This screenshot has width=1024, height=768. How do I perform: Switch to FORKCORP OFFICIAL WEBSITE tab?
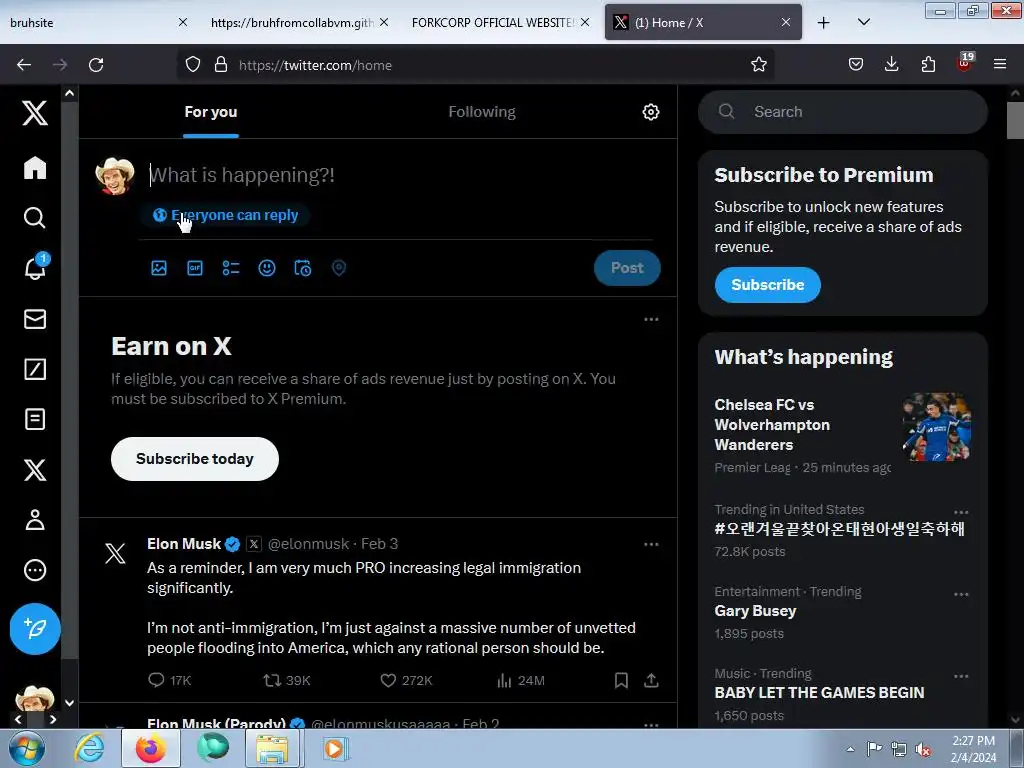click(x=492, y=22)
